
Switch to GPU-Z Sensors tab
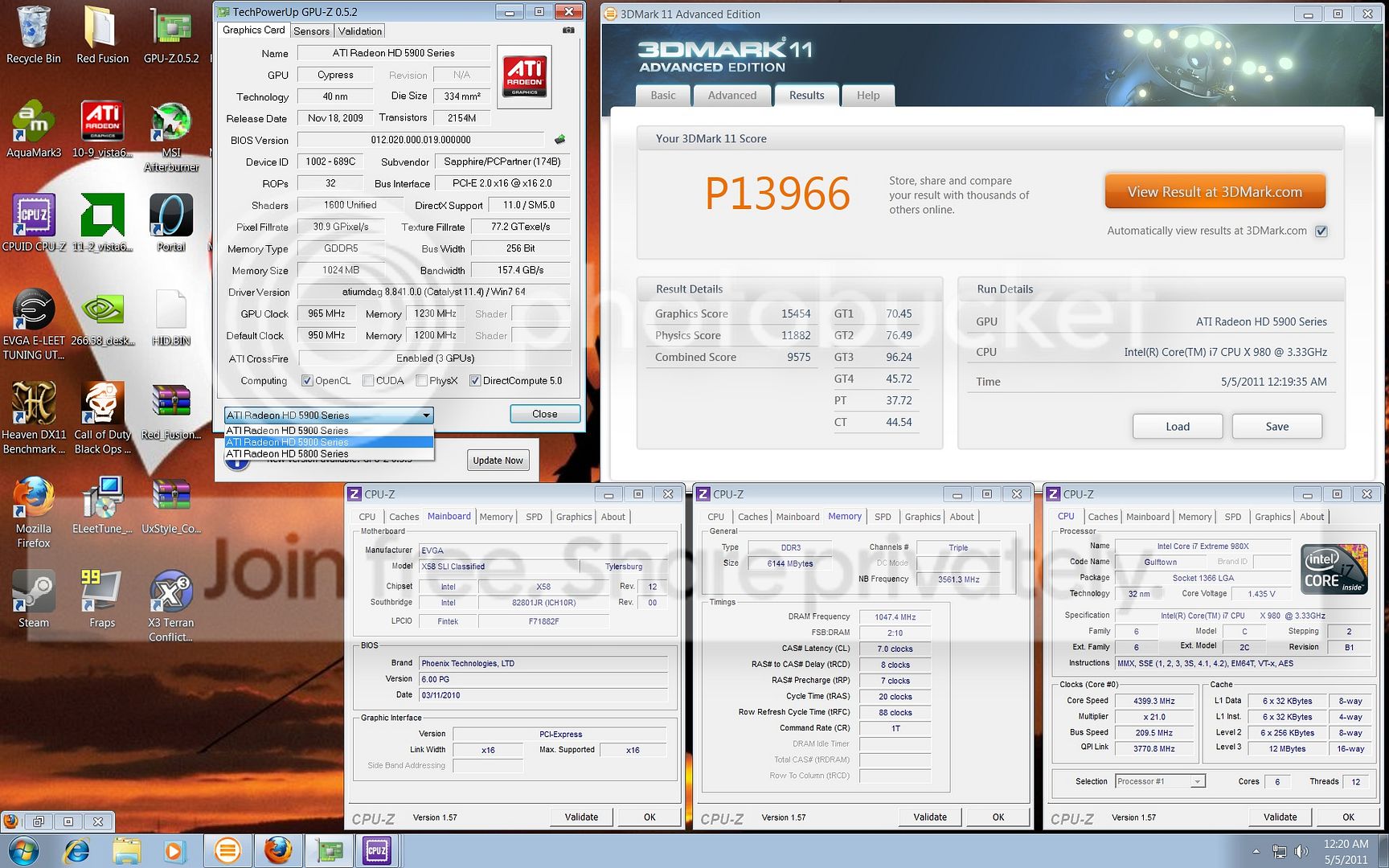tap(311, 31)
